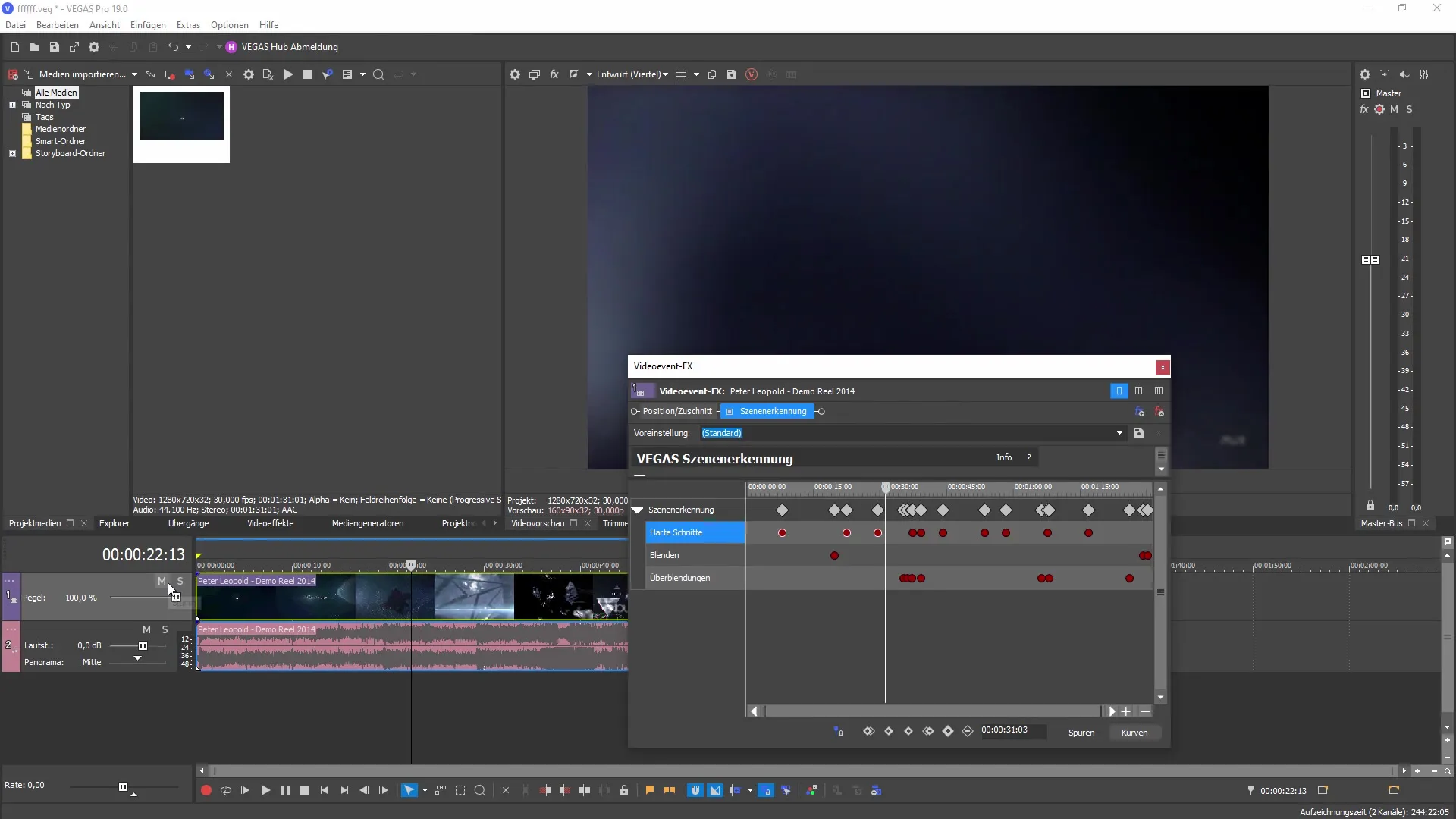Mute audio track 2
The width and height of the screenshot is (1456, 819).
[x=146, y=629]
